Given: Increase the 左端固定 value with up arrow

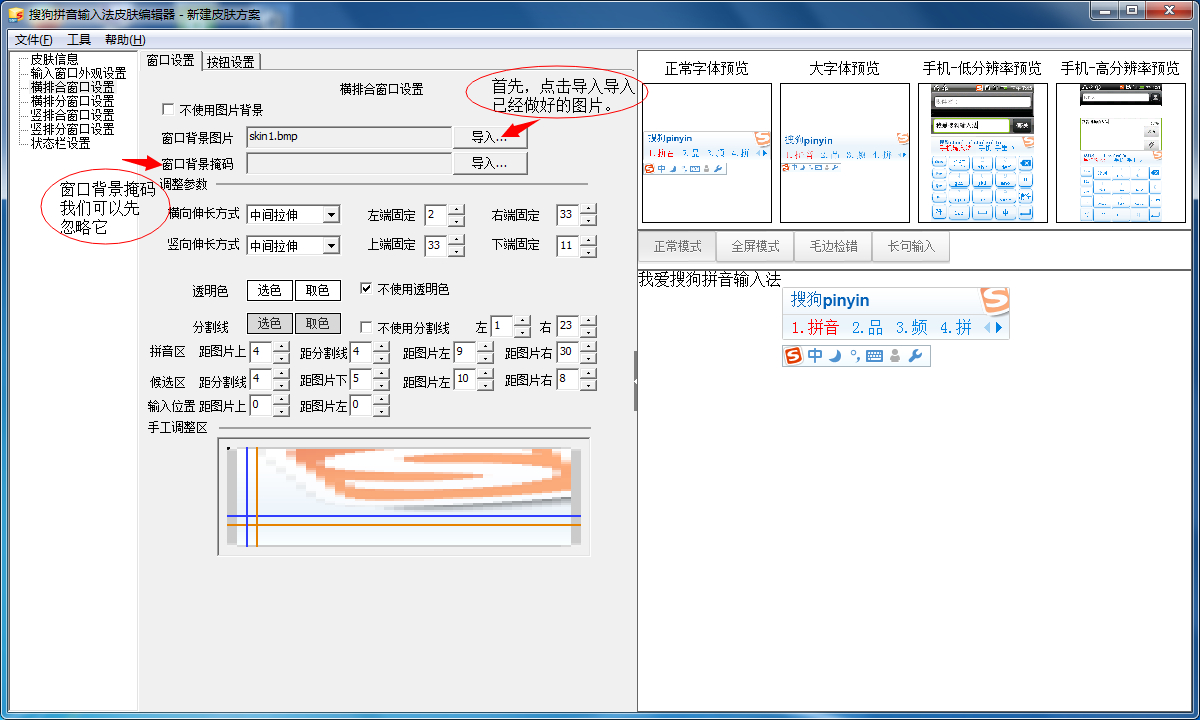Looking at the screenshot, I should 456,210.
